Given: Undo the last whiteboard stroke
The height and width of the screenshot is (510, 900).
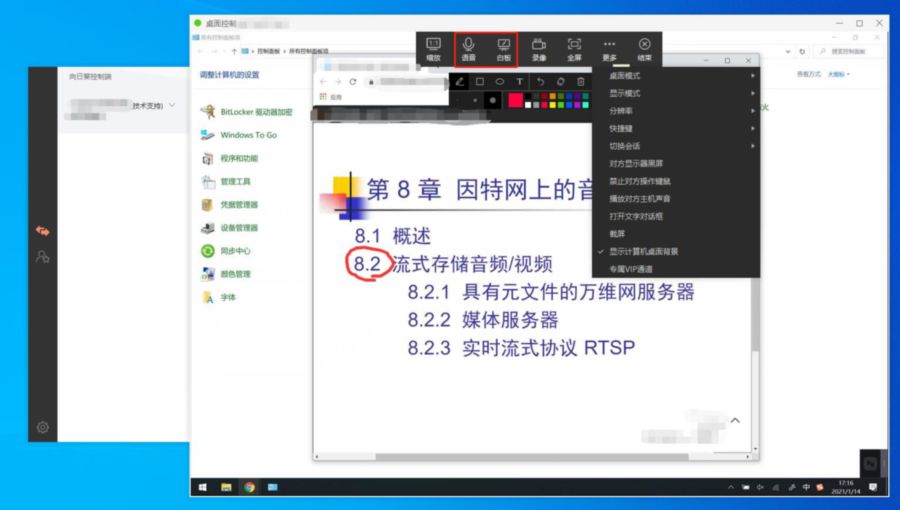Looking at the screenshot, I should (x=540, y=81).
